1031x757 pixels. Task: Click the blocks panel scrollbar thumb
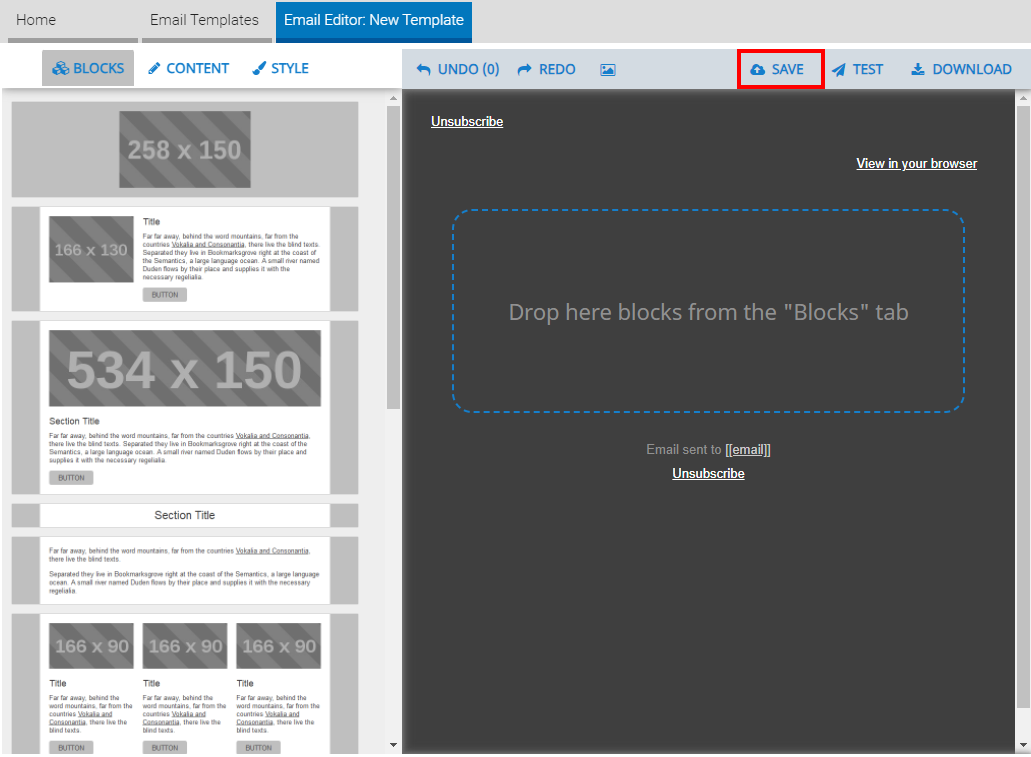pos(393,257)
